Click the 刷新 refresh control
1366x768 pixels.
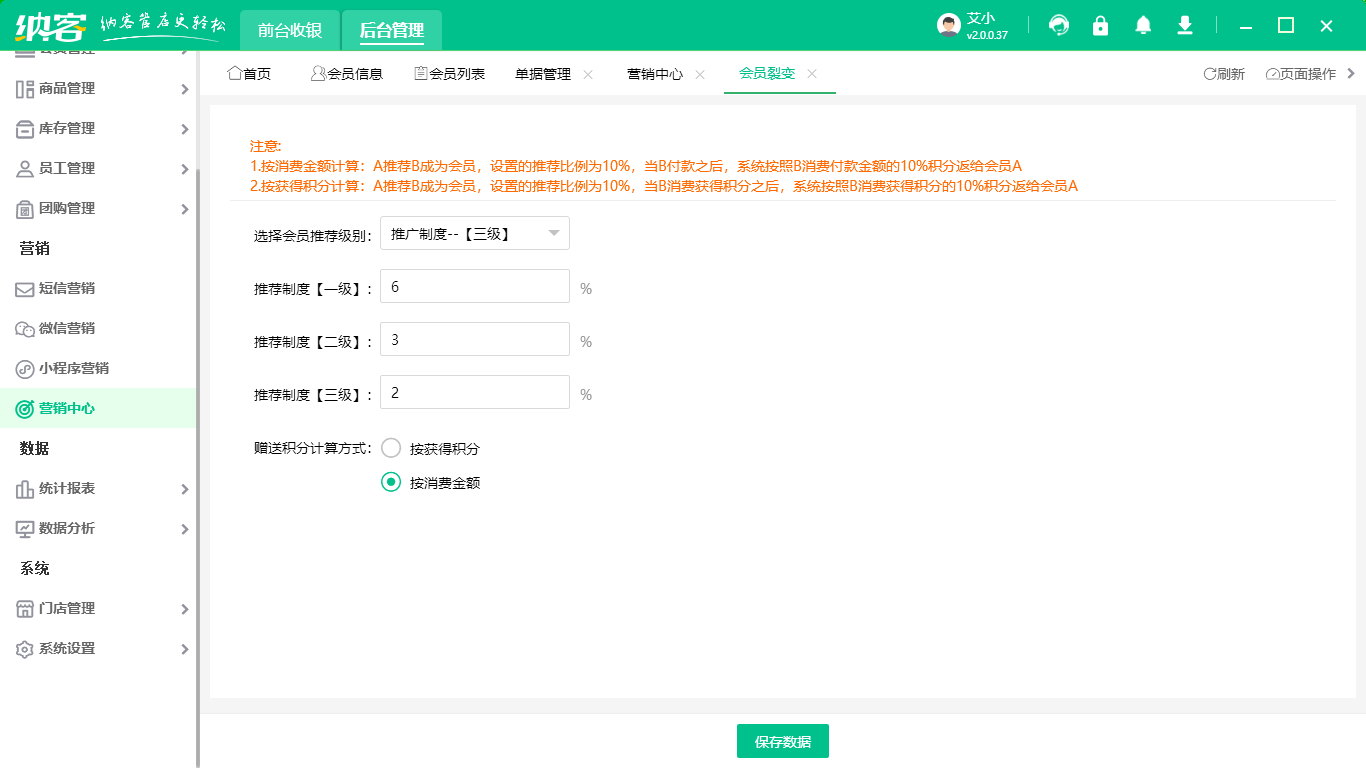(1224, 73)
